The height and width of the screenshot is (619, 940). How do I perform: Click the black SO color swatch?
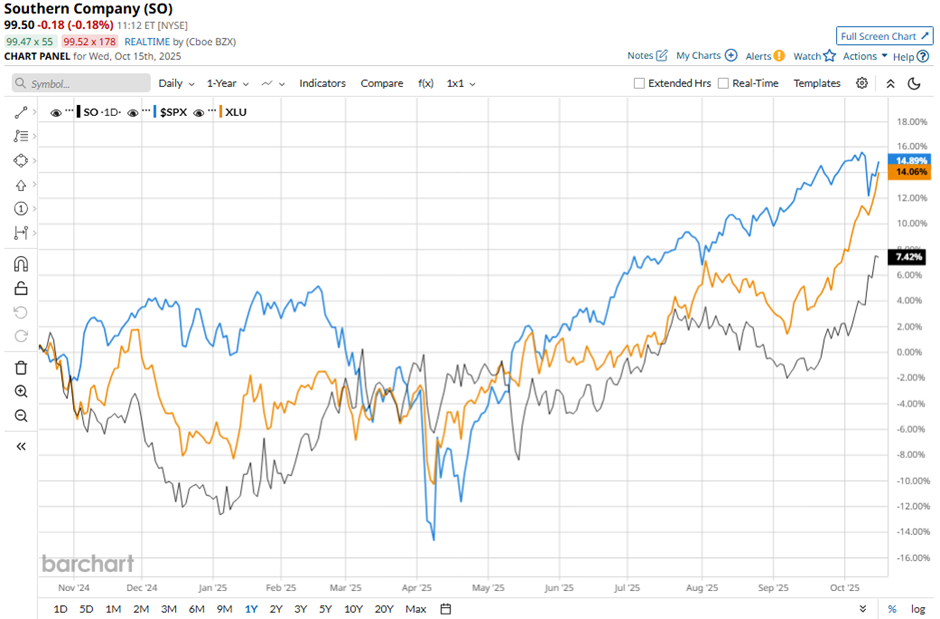79,112
